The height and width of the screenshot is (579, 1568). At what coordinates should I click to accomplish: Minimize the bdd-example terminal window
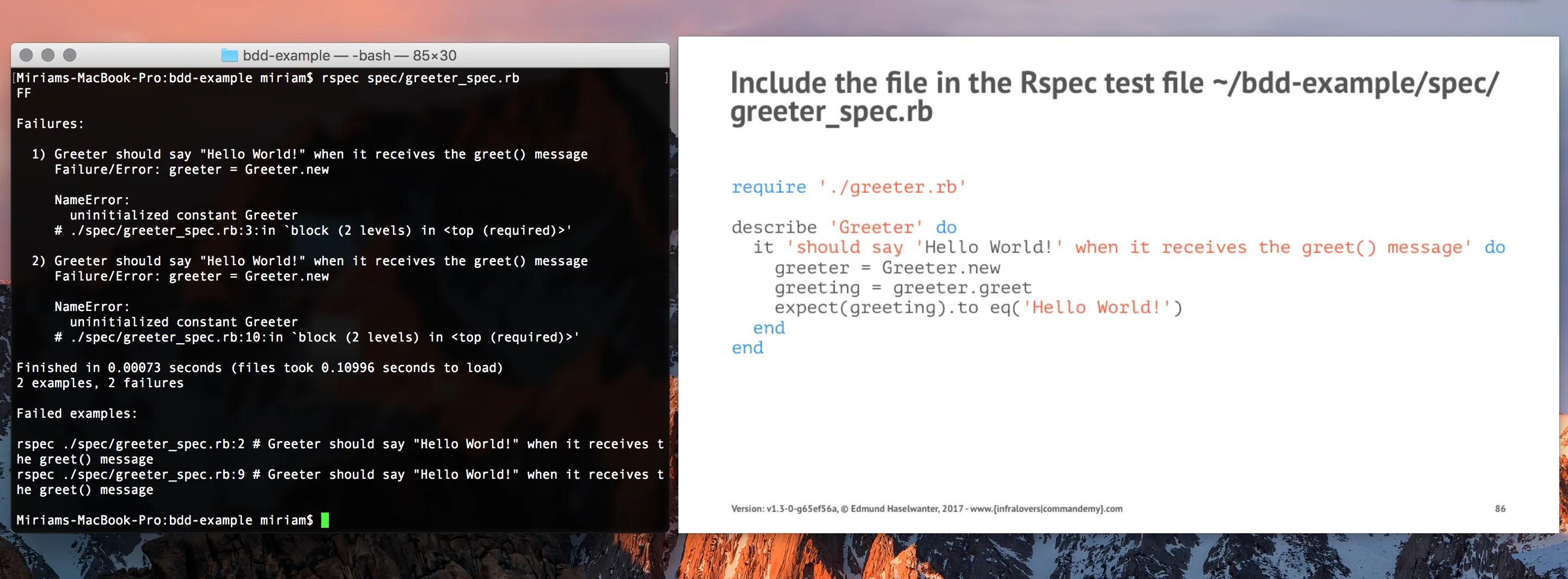pos(48,56)
